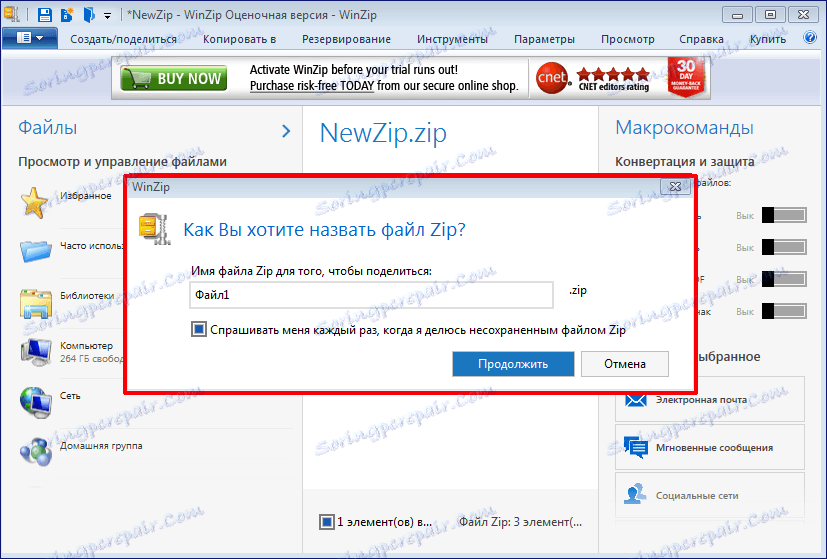Open the Копировать в menu
827x559 pixels.
click(x=239, y=39)
